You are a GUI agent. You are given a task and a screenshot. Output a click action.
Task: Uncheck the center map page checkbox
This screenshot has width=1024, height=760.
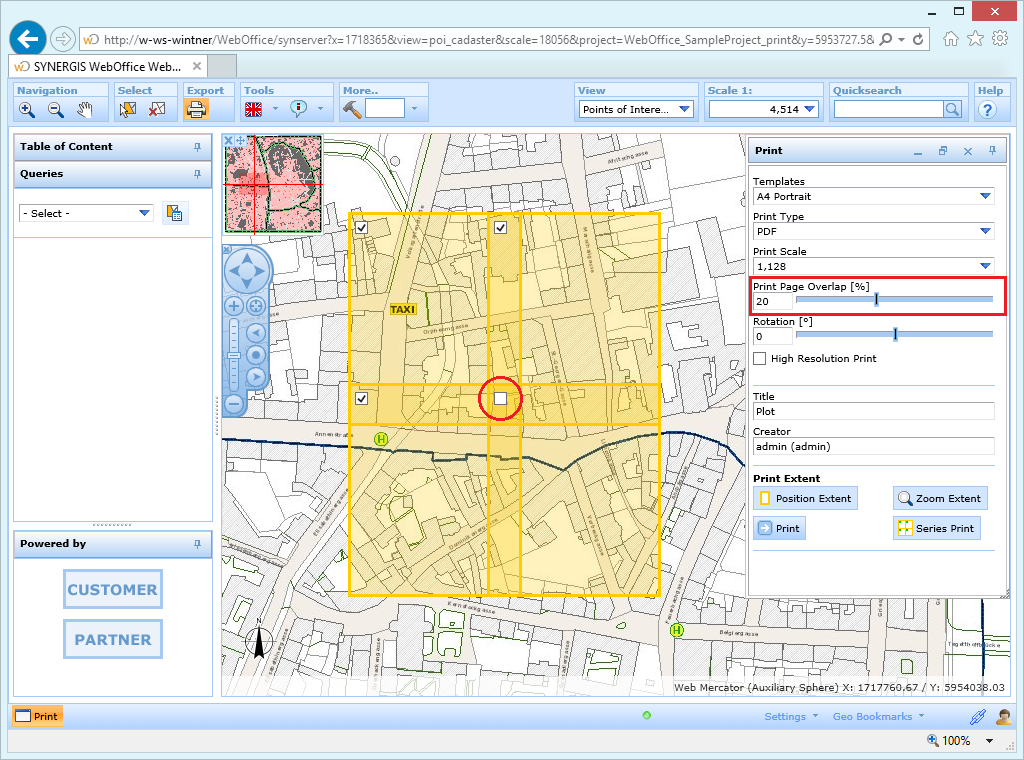tap(500, 398)
